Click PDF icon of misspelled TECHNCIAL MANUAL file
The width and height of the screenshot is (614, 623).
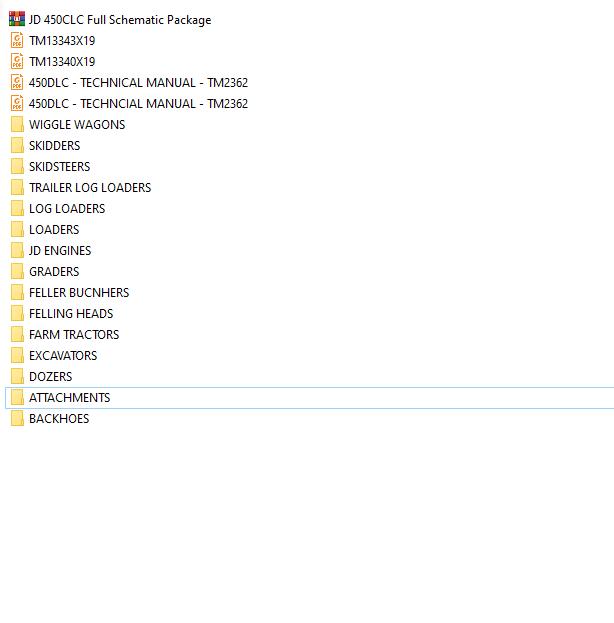point(17,103)
